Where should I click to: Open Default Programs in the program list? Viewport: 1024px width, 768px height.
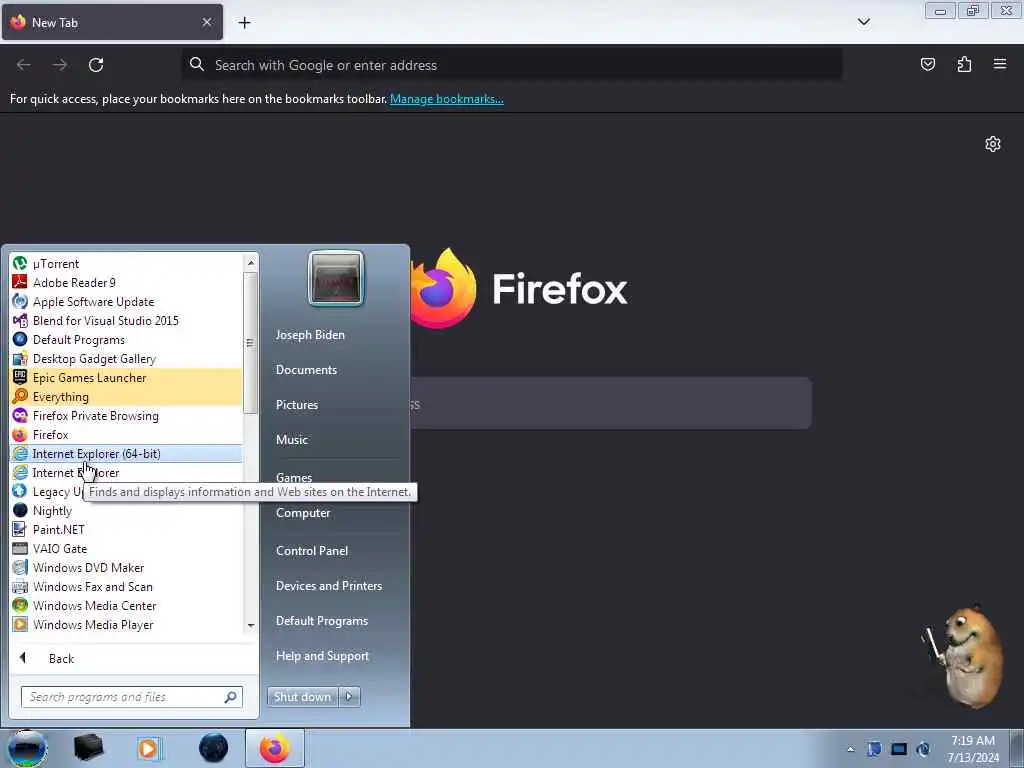tap(126, 340)
